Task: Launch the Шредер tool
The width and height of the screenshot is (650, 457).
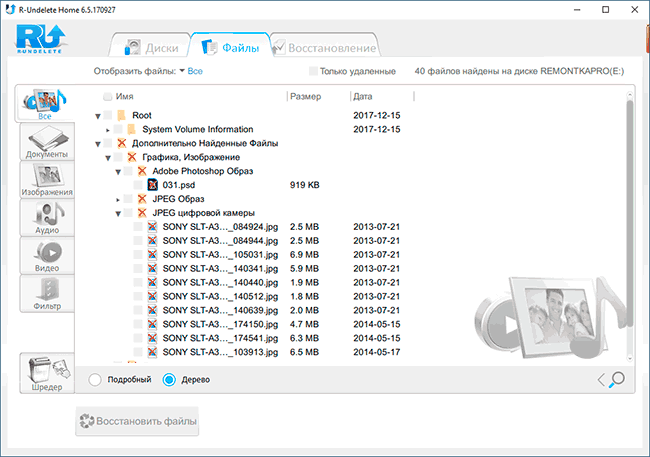Action: pyautogui.click(x=47, y=372)
